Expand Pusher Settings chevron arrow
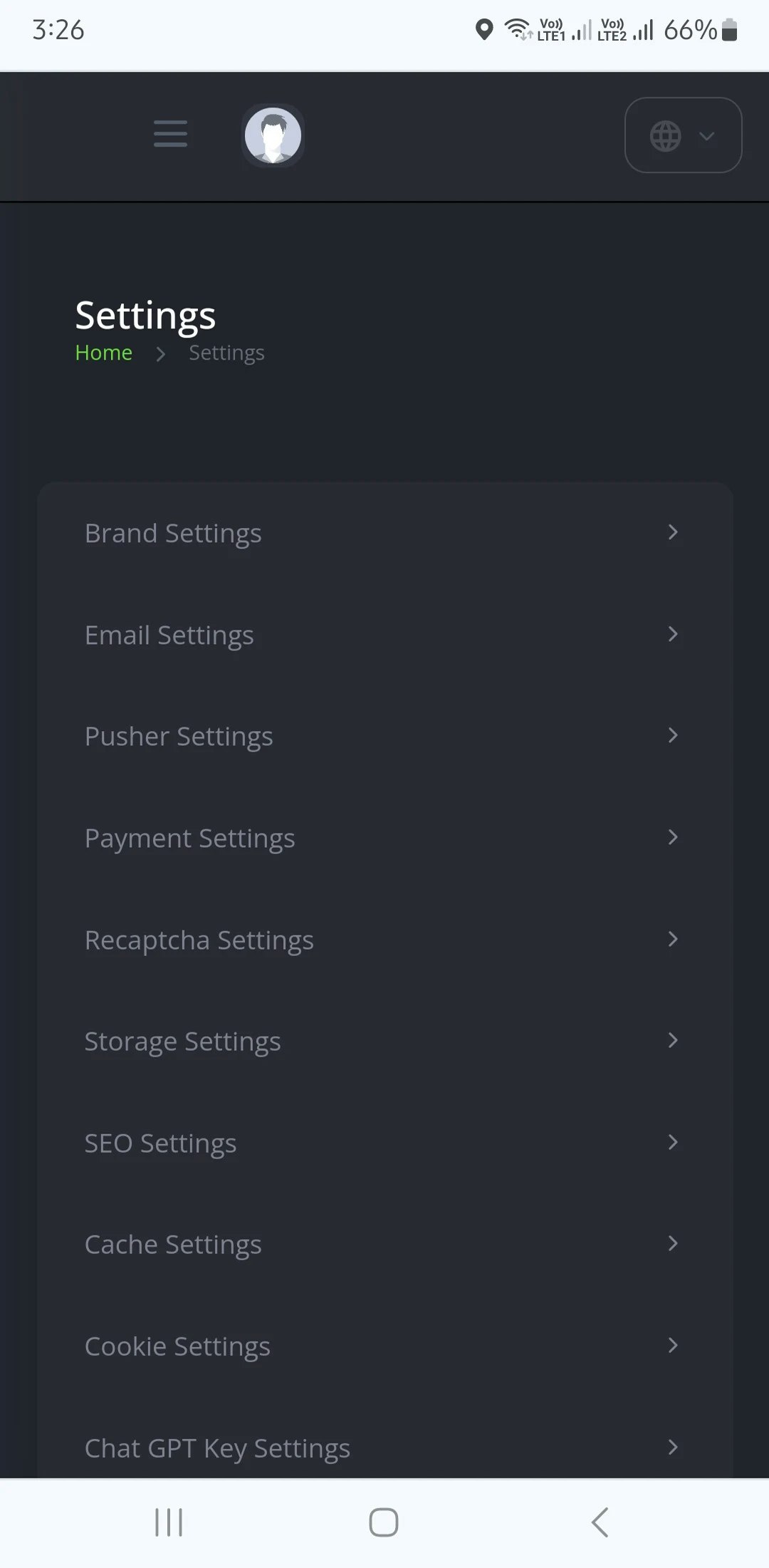The image size is (769, 1568). point(672,735)
